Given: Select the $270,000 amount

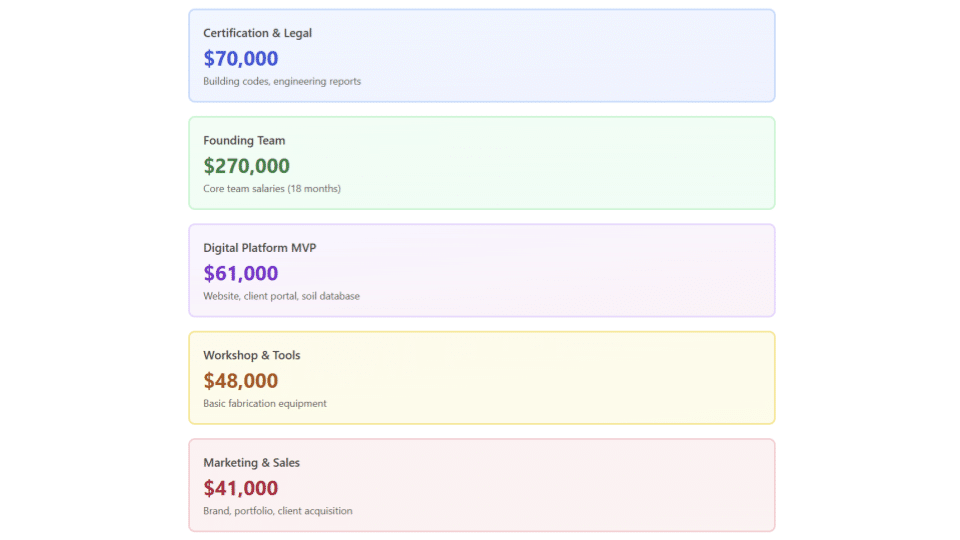Looking at the screenshot, I should tap(246, 166).
